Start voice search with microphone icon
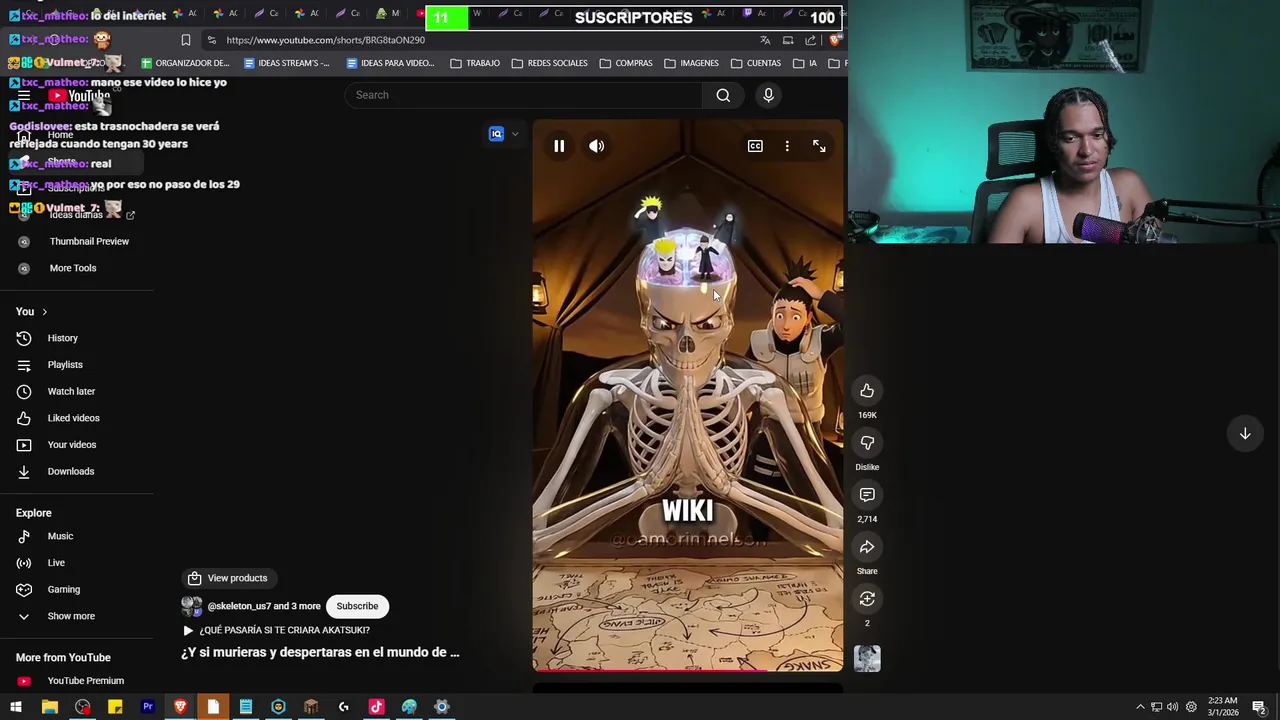Image resolution: width=1280 pixels, height=720 pixels. [768, 95]
